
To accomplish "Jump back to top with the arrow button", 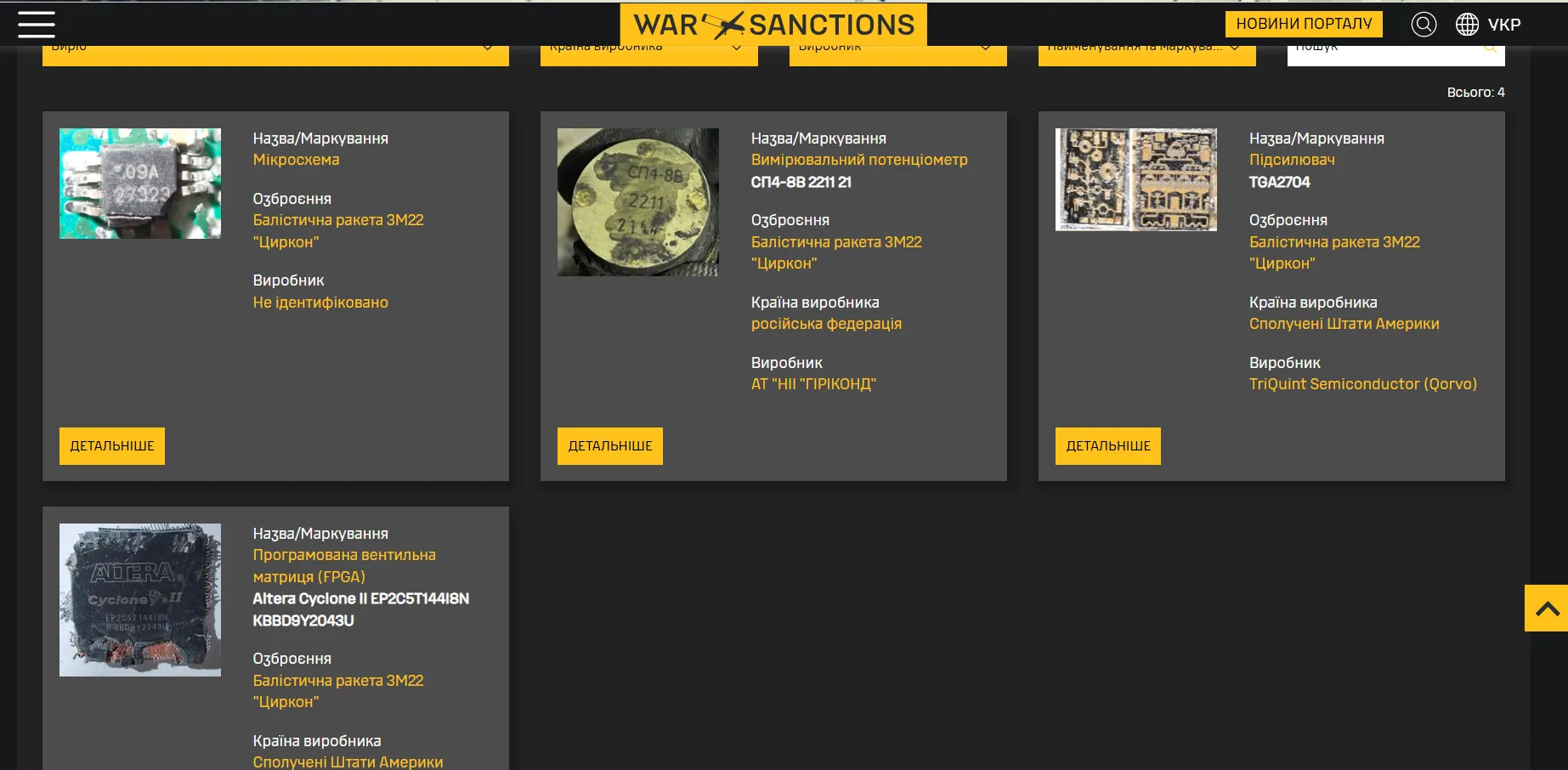I will [x=1546, y=608].
